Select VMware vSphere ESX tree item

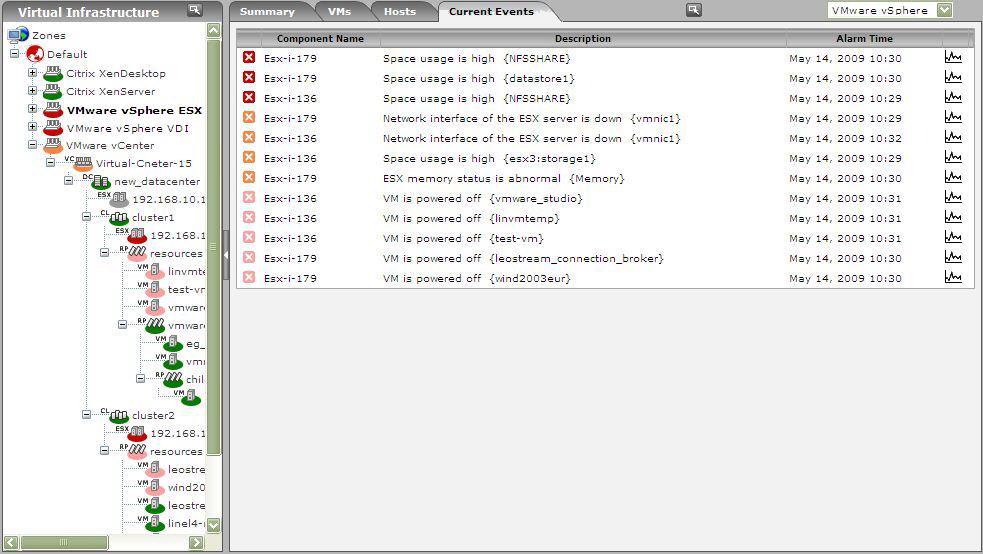(x=134, y=110)
